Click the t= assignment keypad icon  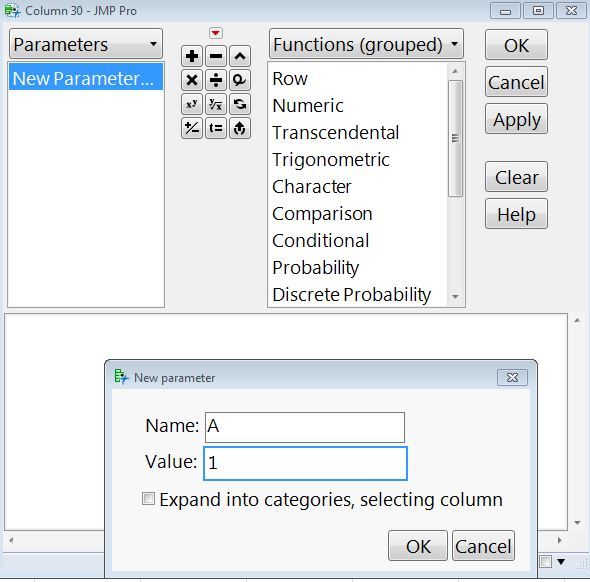(x=216, y=128)
